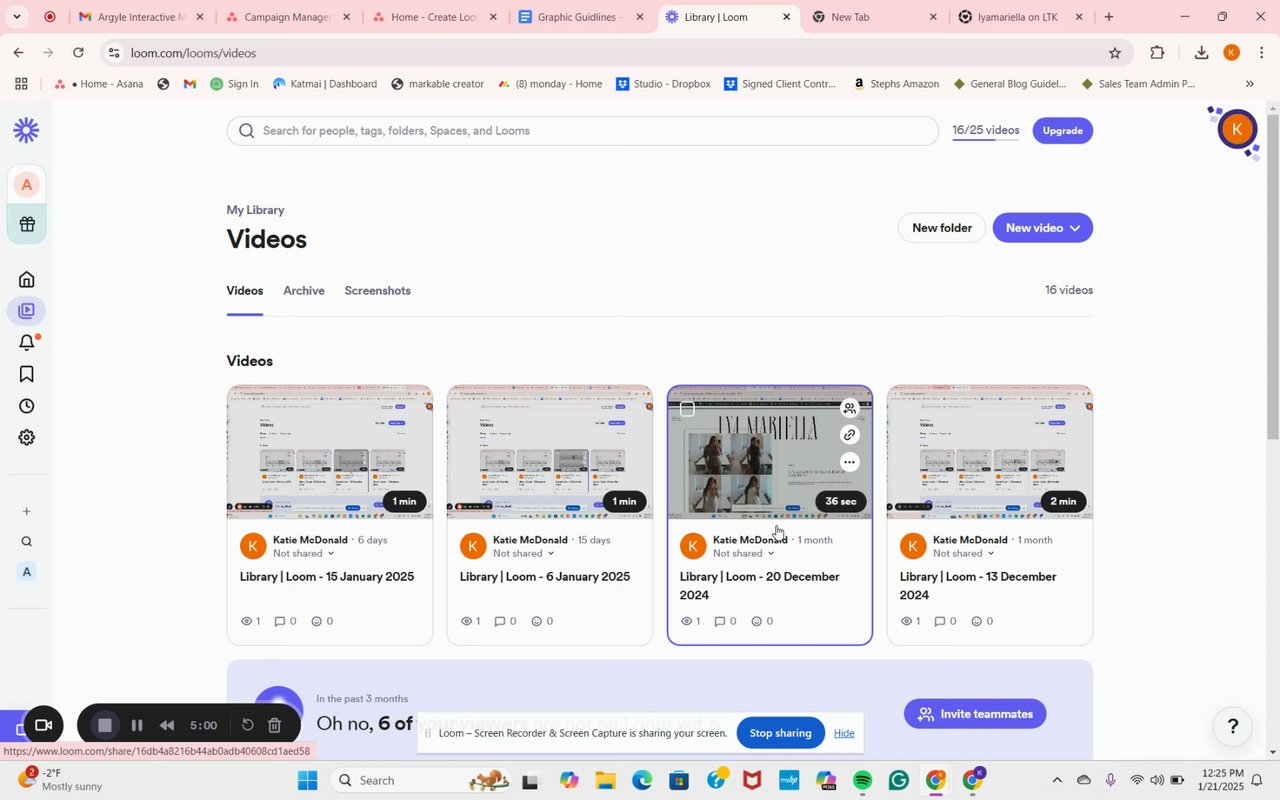This screenshot has width=1280, height=800.
Task: Switch to the Archive tab
Action: pyautogui.click(x=304, y=291)
